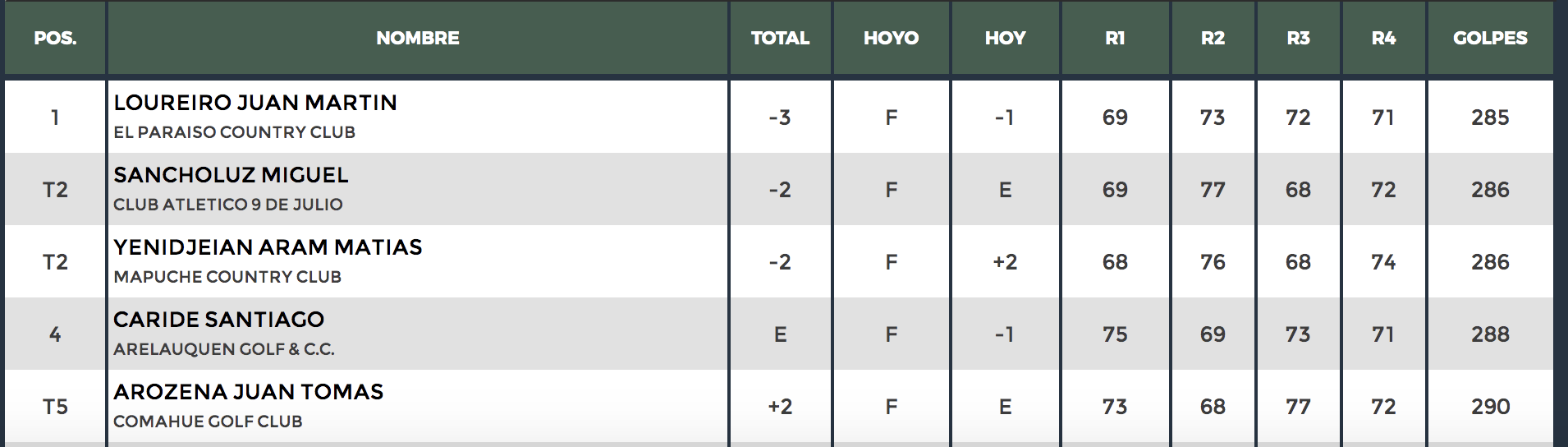Sort by the TOTAL column header

tap(780, 38)
